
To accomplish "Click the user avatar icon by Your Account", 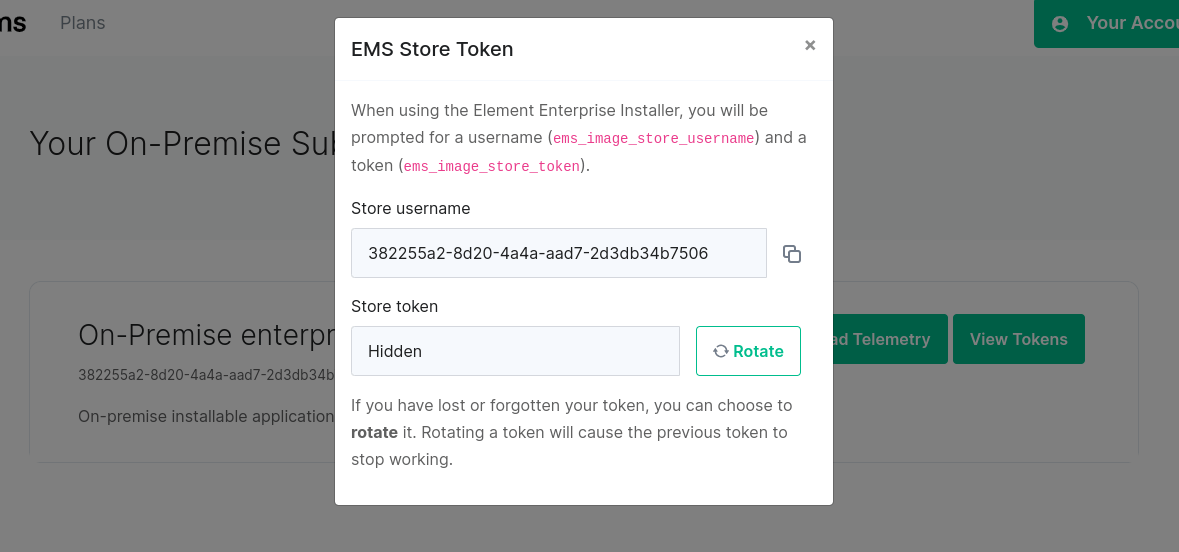I will (1060, 24).
